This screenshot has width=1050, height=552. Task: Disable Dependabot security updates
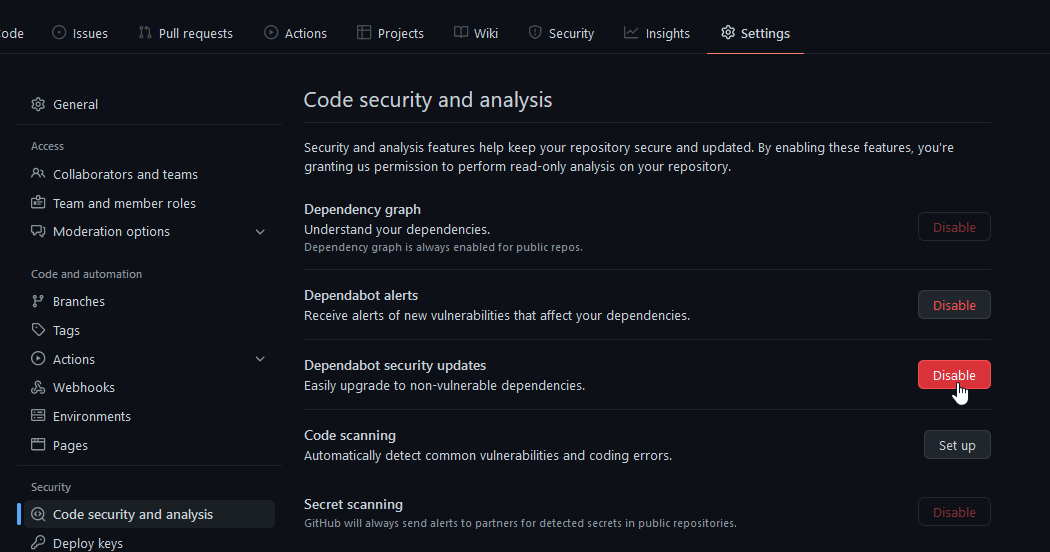954,374
